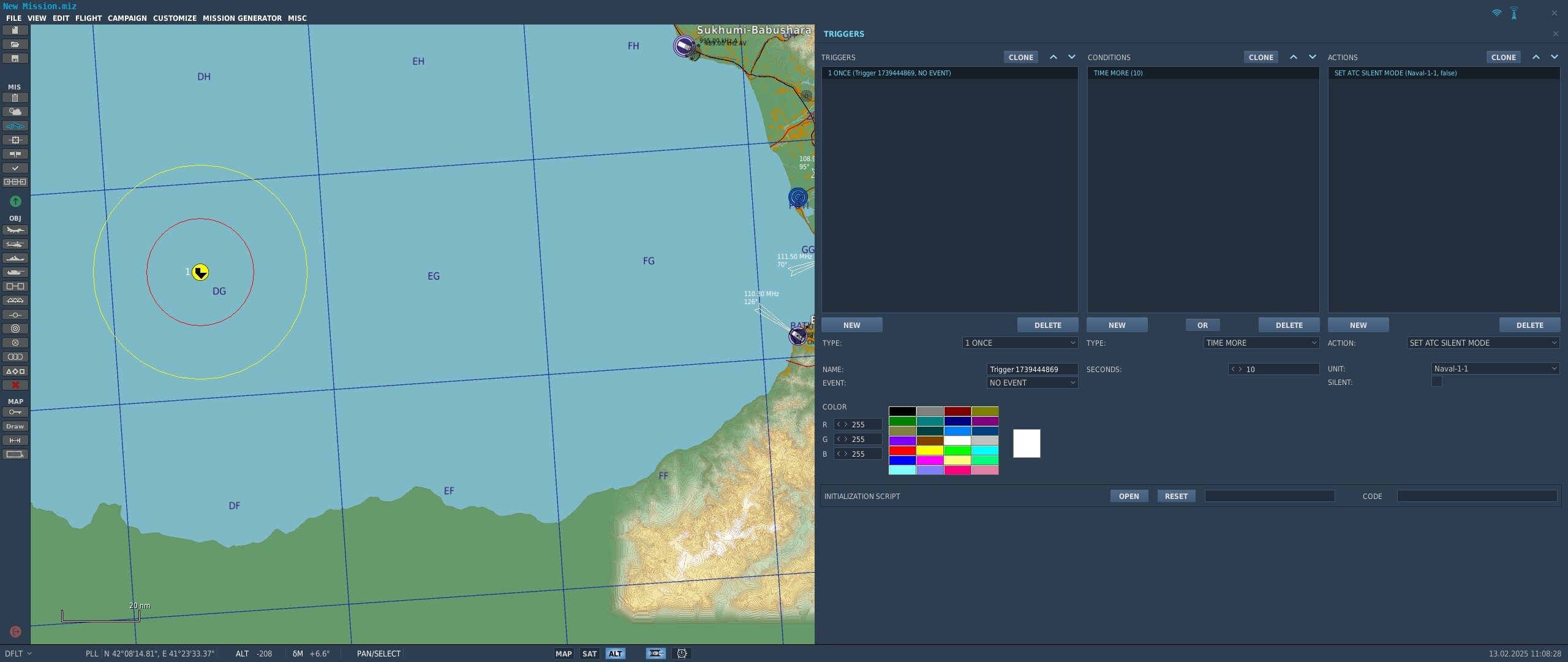The image size is (1568, 662).
Task: Open the MISSION GENERATOR menu
Action: click(x=242, y=18)
